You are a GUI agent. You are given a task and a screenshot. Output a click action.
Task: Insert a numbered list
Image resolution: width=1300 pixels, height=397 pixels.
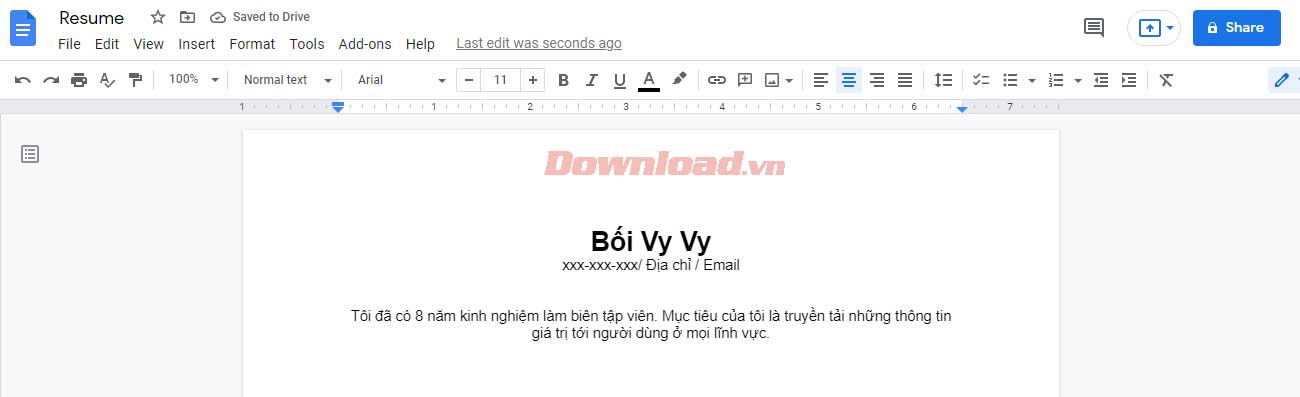pyautogui.click(x=1056, y=80)
